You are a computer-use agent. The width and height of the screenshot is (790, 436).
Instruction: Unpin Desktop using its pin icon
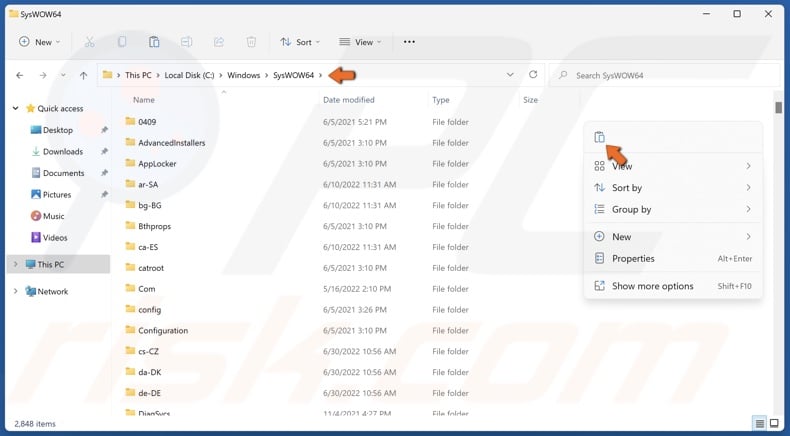coord(104,130)
